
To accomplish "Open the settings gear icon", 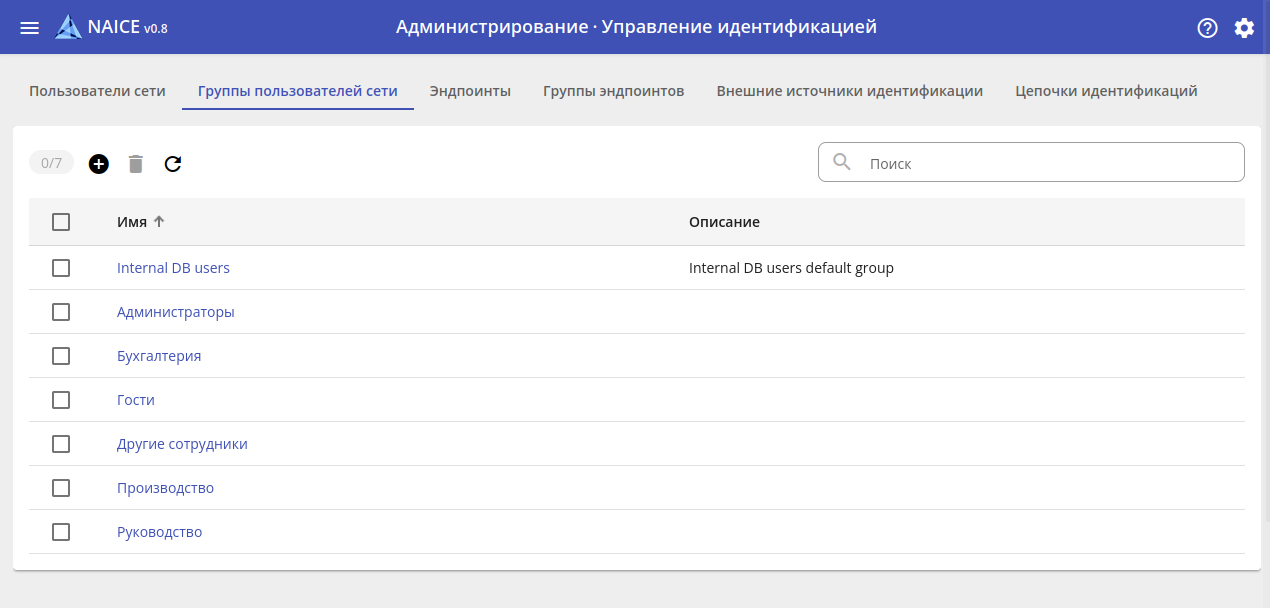I will click(1244, 28).
